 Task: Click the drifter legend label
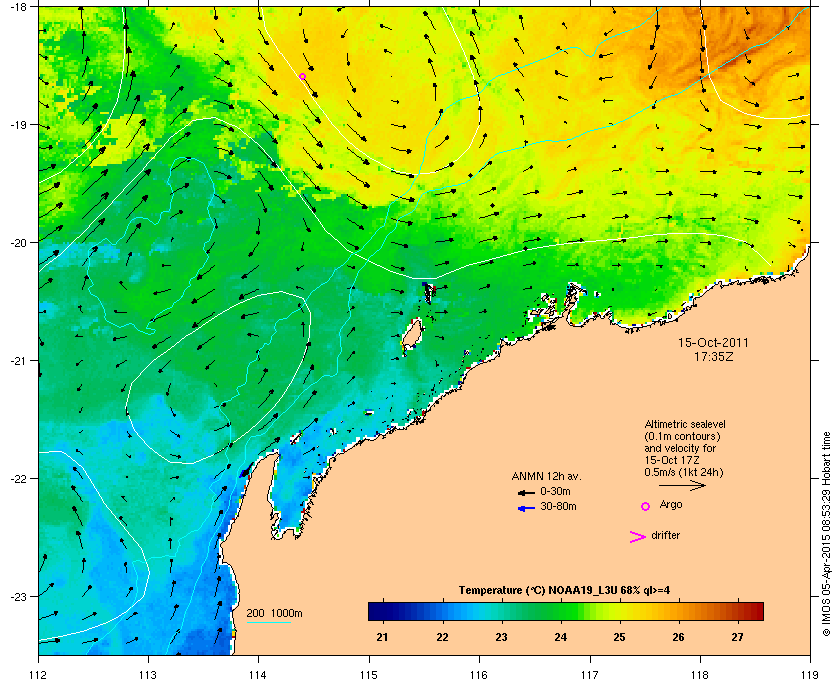coord(665,535)
